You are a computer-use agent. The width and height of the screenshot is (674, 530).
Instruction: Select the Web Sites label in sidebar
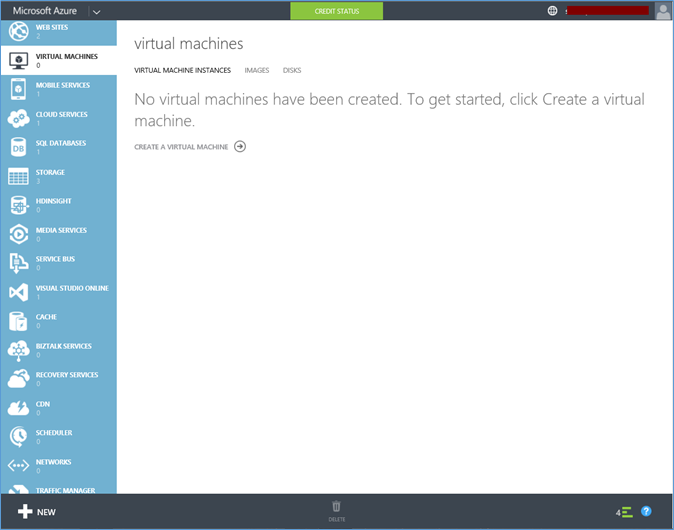point(52,27)
